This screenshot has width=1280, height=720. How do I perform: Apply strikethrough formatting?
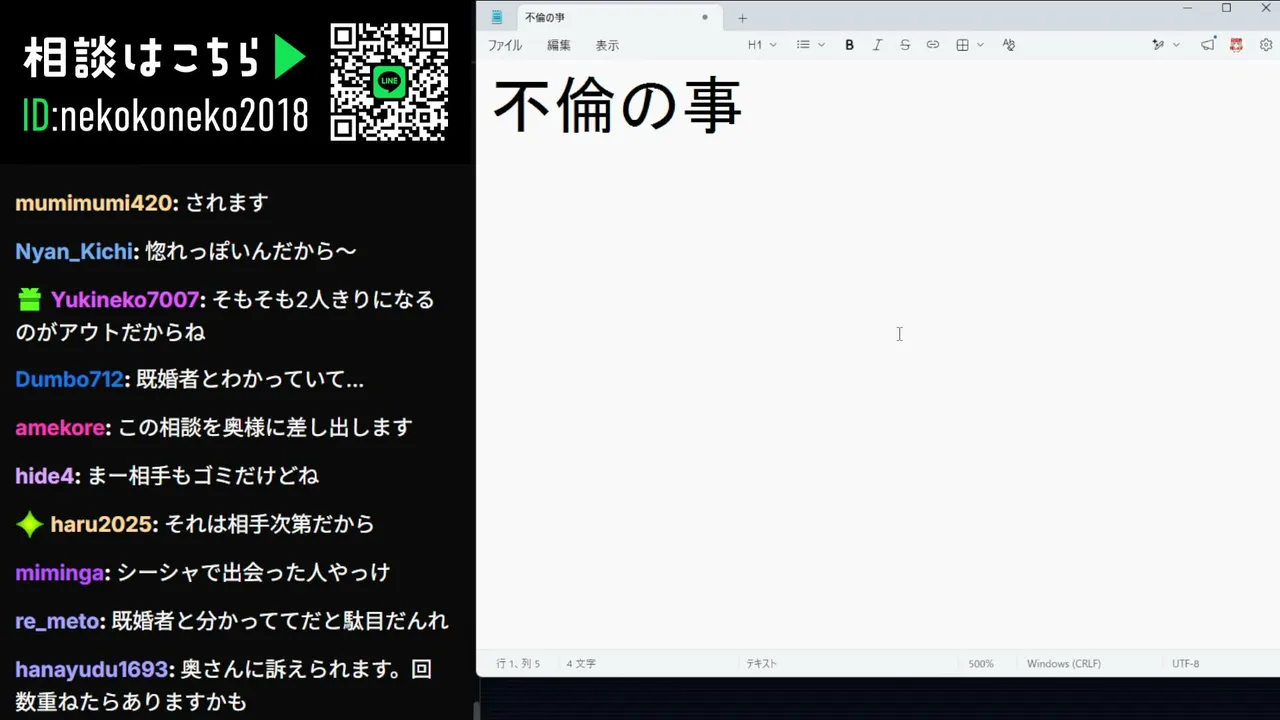(905, 45)
